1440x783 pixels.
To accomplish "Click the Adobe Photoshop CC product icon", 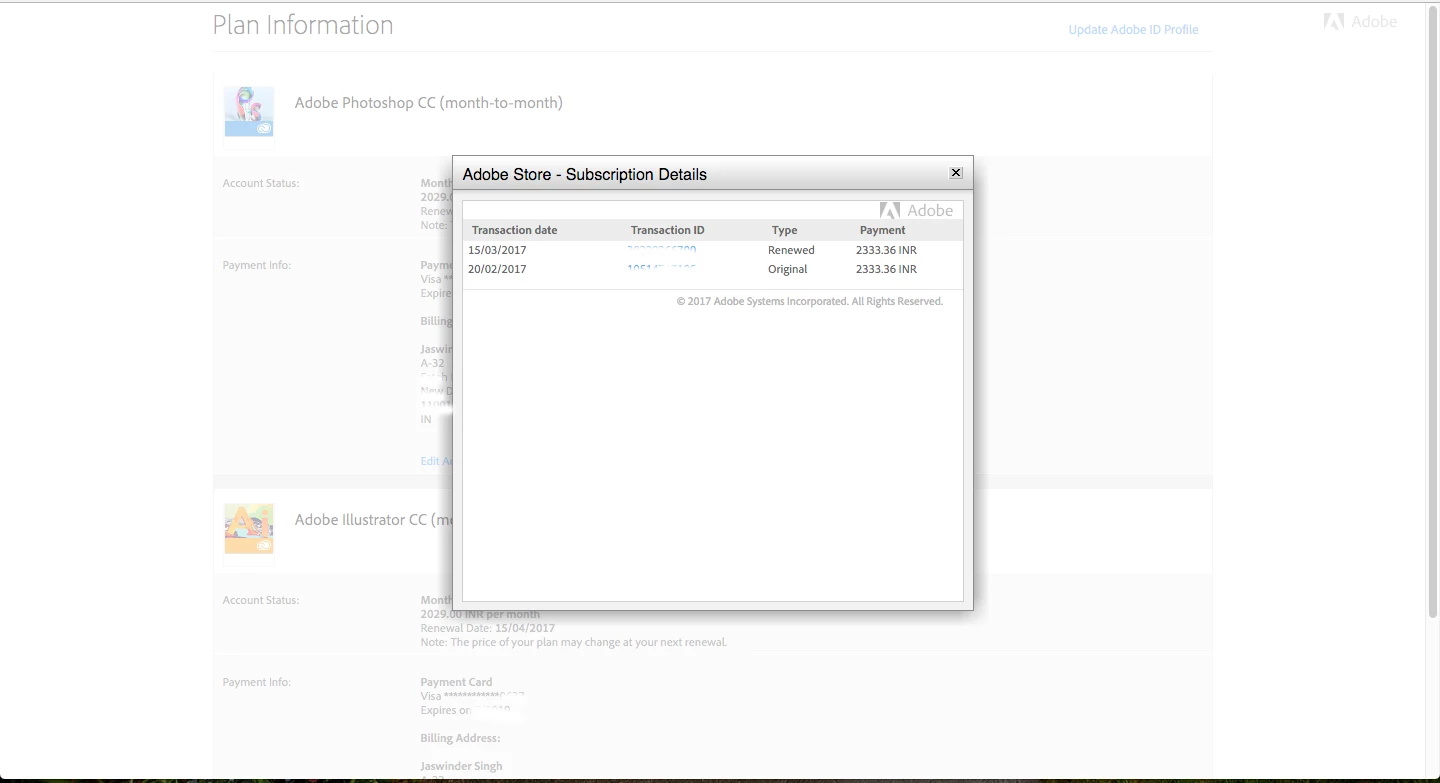I will tap(249, 111).
